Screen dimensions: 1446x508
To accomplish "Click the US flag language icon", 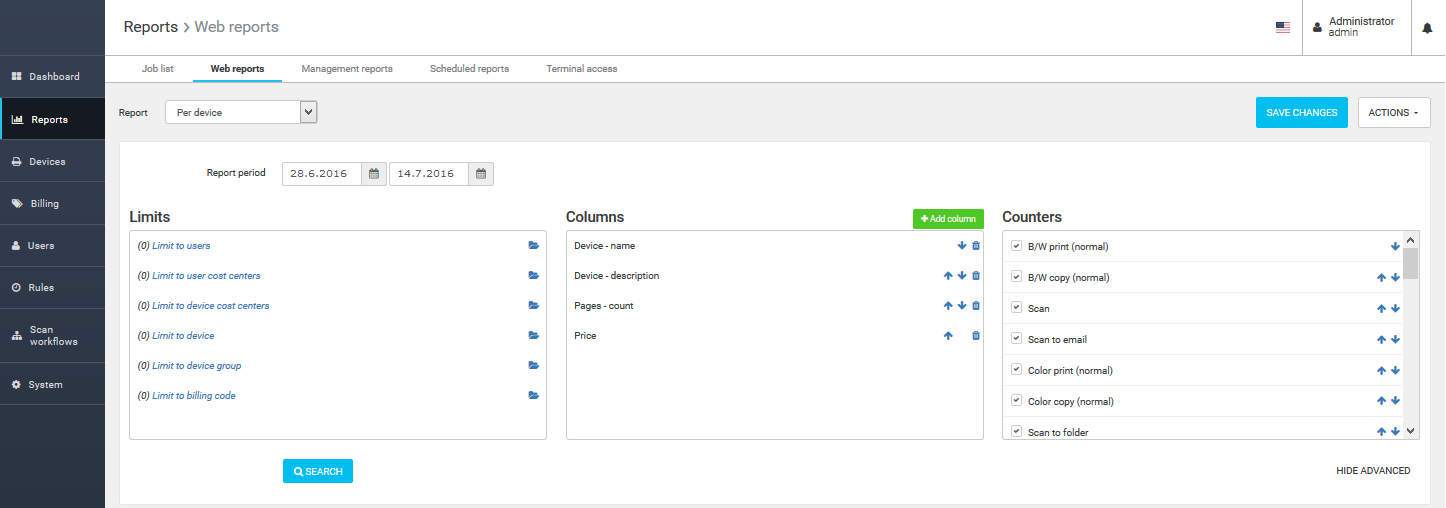I will click(1282, 28).
